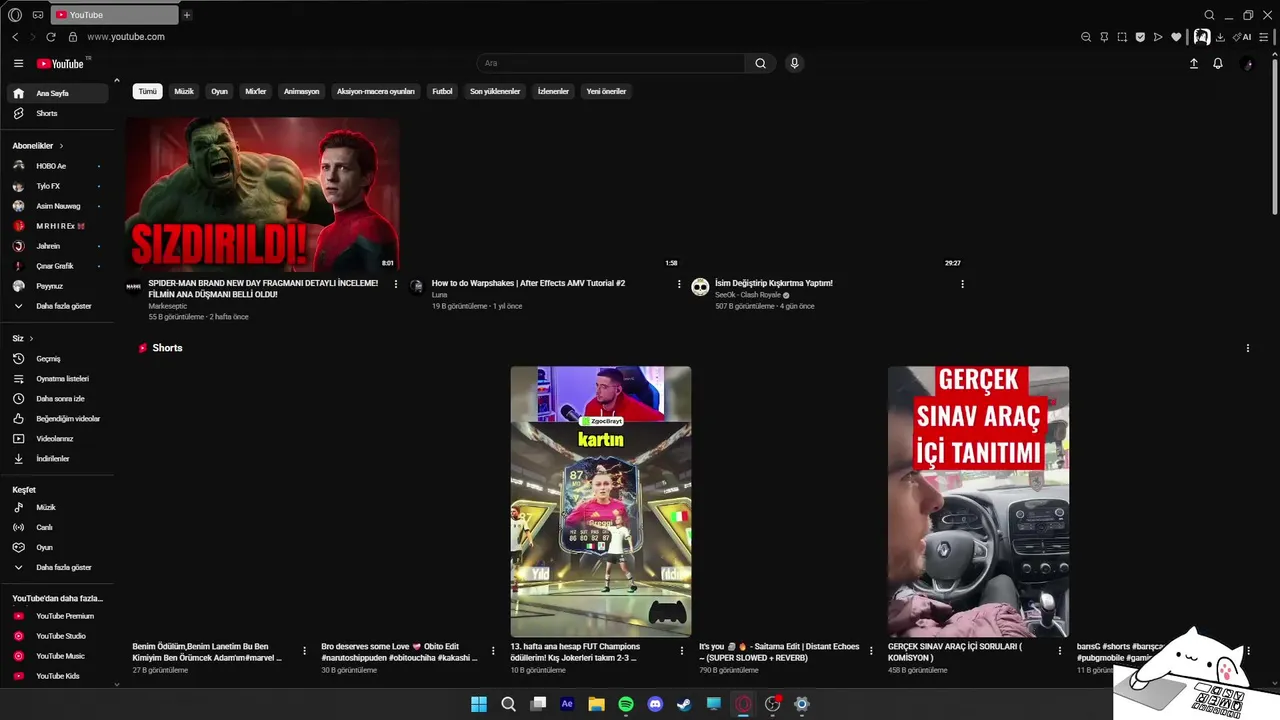Open After Effects from the taskbar
1280x720 pixels.
pyautogui.click(x=567, y=704)
